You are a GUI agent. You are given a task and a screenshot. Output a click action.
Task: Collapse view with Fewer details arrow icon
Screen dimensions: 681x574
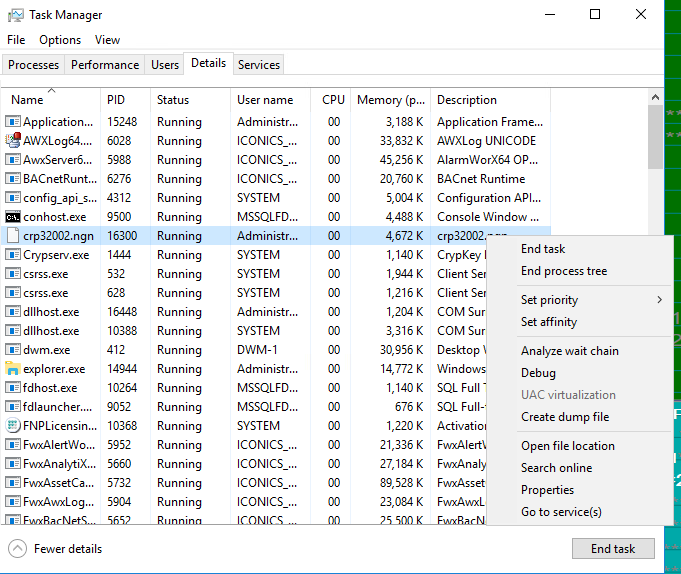17,549
